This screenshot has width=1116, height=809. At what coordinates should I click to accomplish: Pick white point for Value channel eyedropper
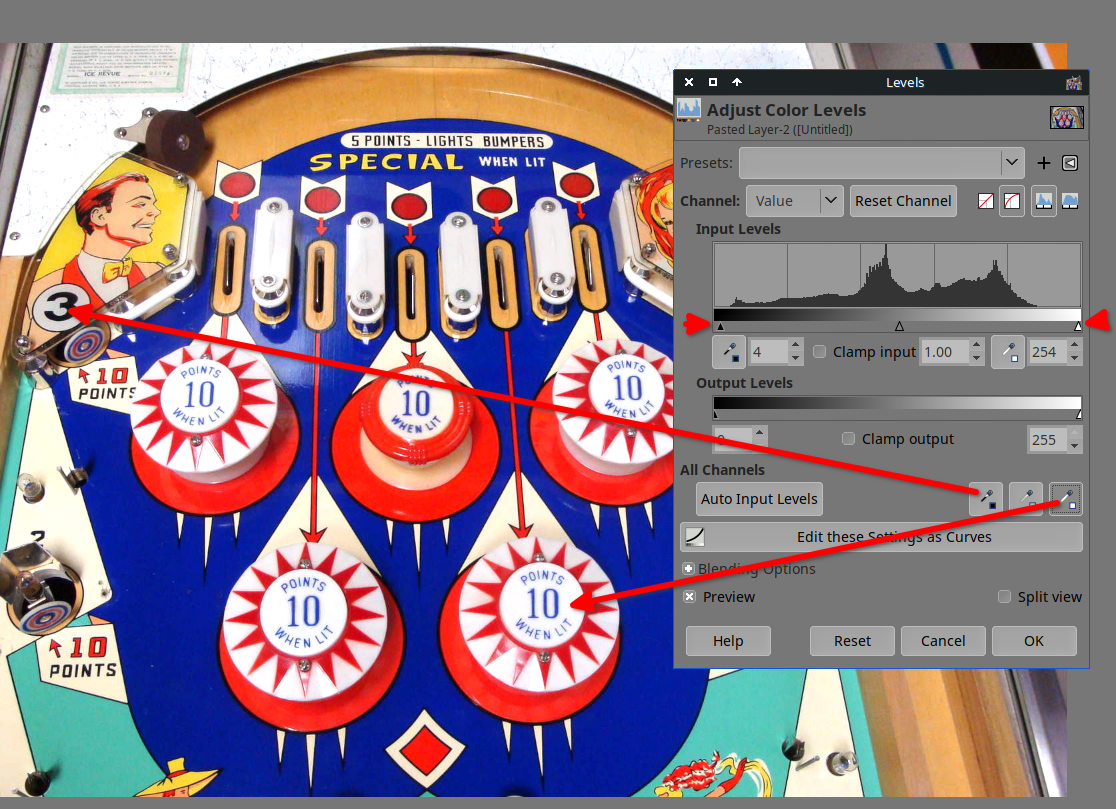1009,352
